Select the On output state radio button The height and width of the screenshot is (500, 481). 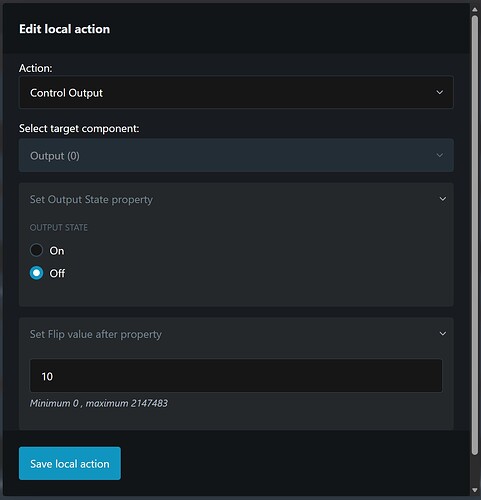point(36,250)
